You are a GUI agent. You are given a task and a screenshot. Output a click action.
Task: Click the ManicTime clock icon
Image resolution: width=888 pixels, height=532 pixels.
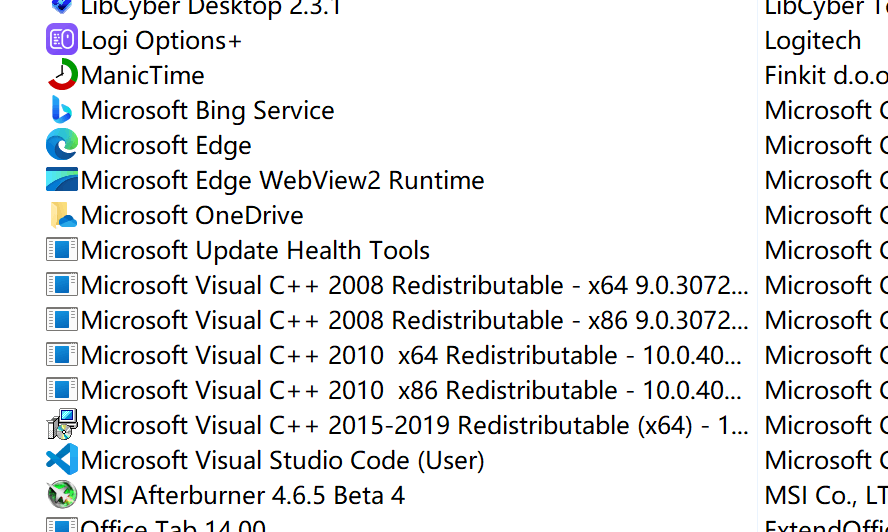(62, 75)
